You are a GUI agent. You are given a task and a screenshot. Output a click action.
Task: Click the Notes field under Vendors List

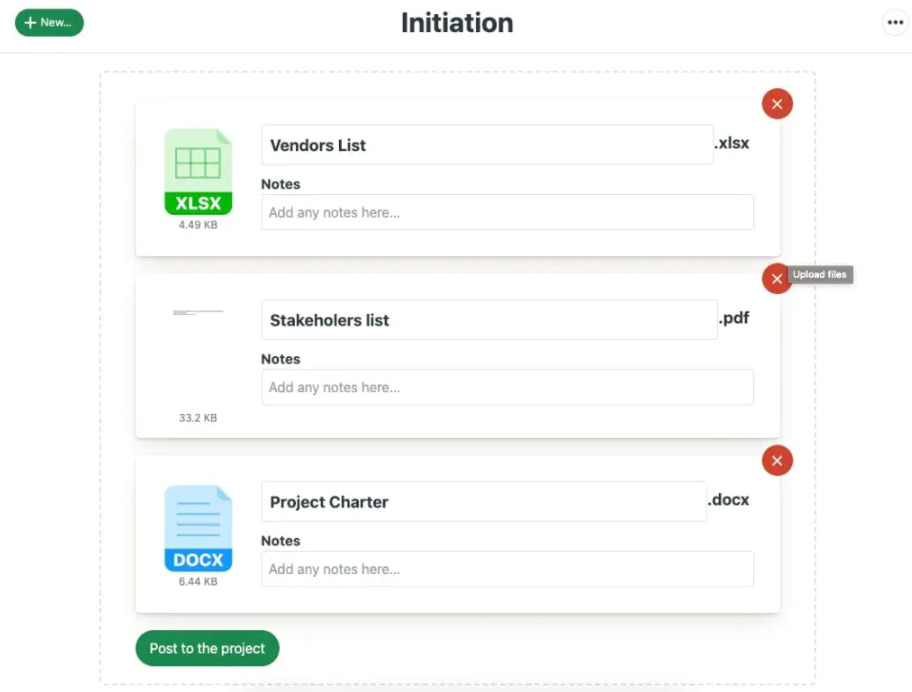[x=507, y=212]
